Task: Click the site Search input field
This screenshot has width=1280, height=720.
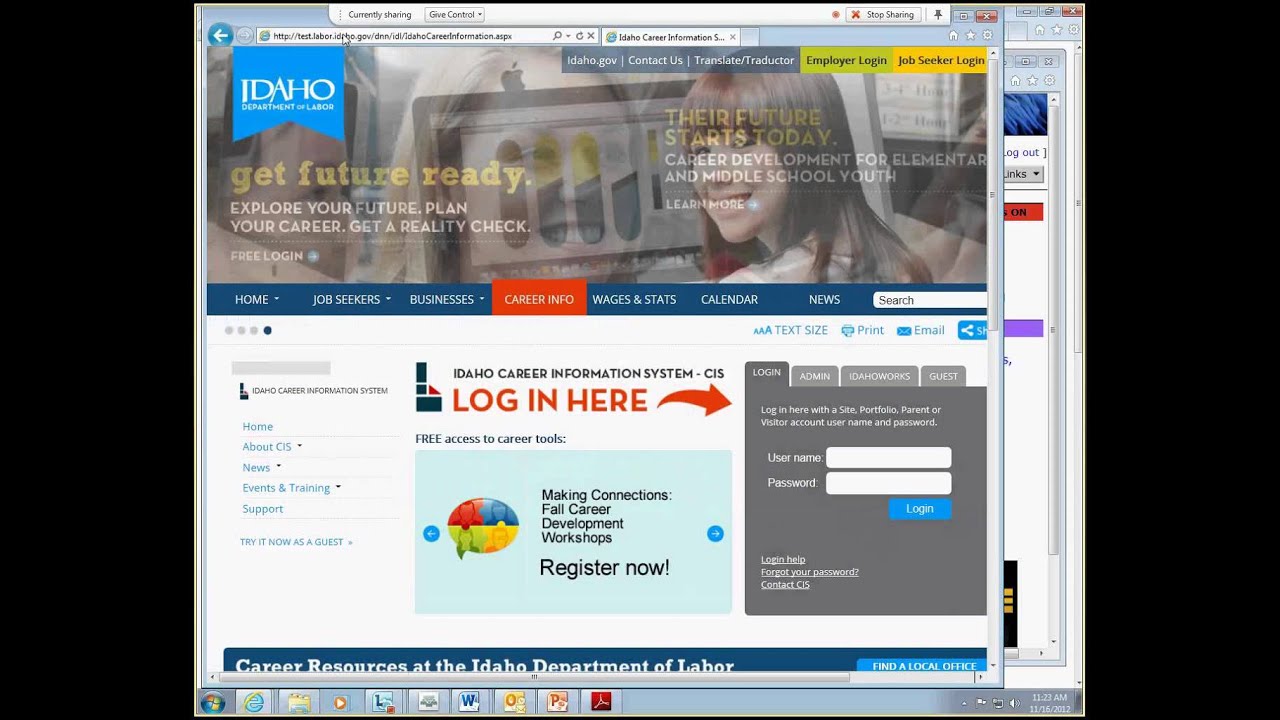Action: [930, 300]
